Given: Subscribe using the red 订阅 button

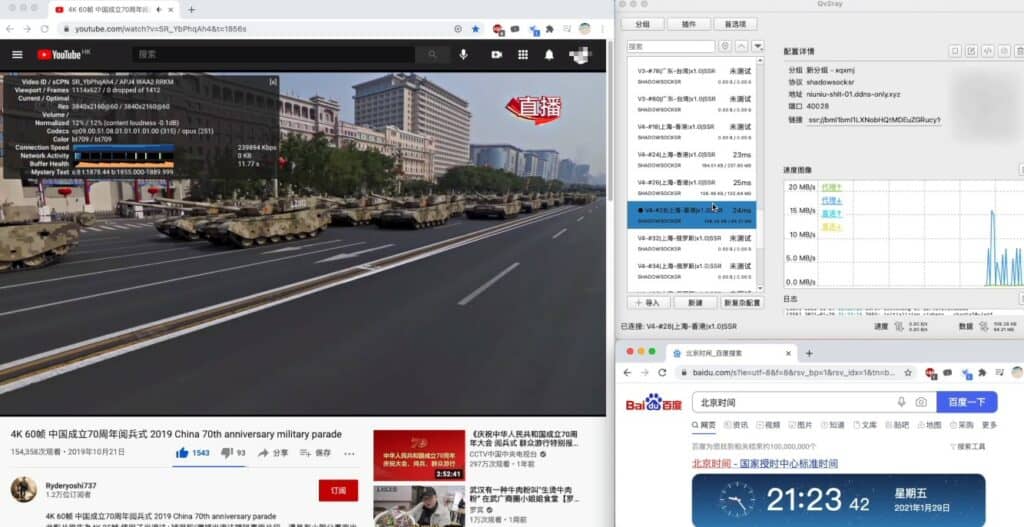Looking at the screenshot, I should (x=338, y=490).
